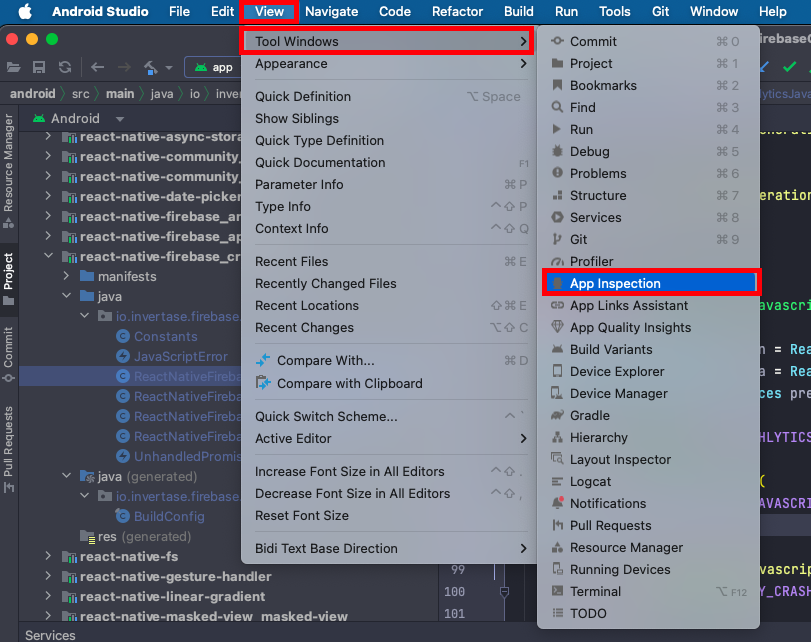Click the Layout Inspector icon
811x642 pixels.
pos(557,459)
